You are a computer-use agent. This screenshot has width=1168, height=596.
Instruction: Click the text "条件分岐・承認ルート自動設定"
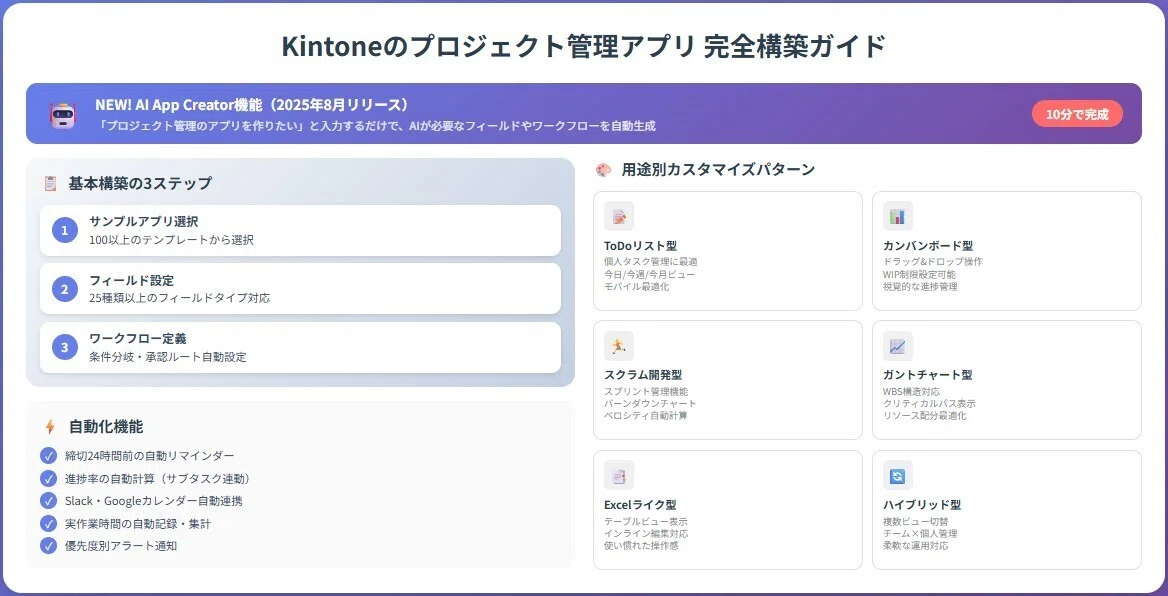(168, 357)
